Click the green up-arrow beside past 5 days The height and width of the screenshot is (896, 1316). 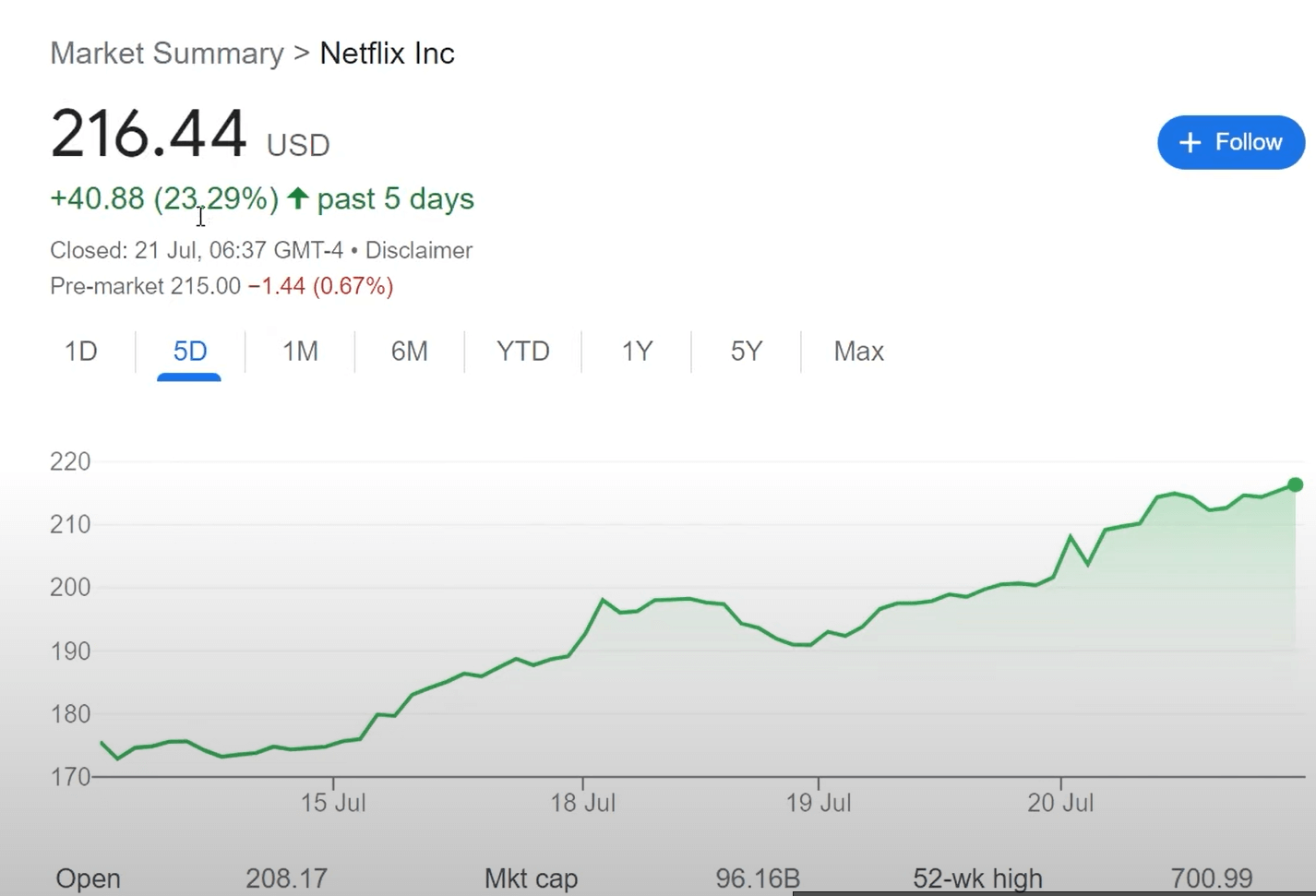click(297, 197)
